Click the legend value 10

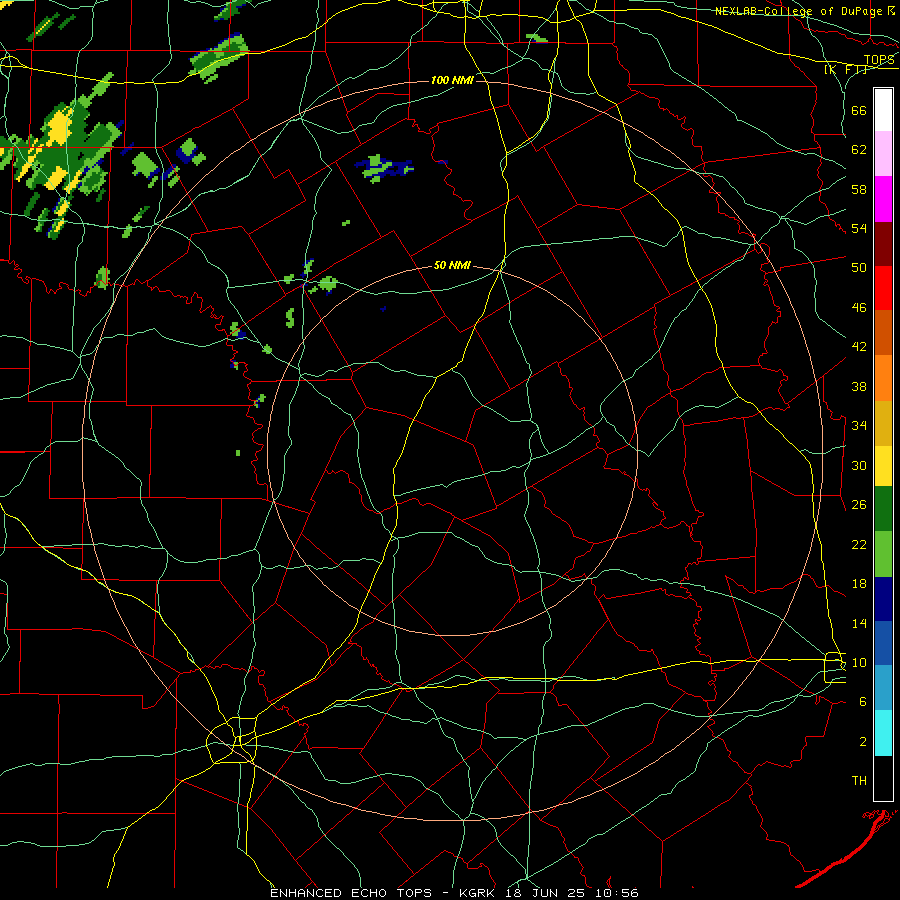point(859,662)
